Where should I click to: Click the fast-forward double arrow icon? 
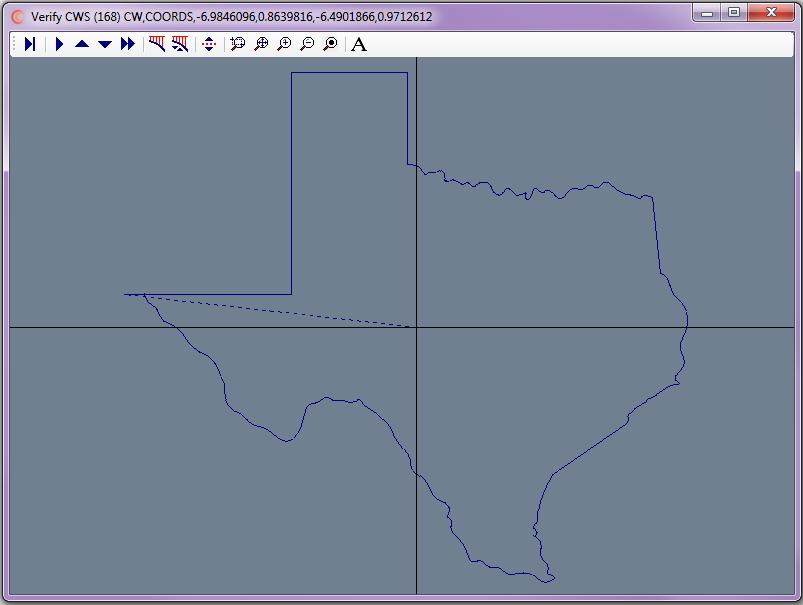click(x=128, y=44)
